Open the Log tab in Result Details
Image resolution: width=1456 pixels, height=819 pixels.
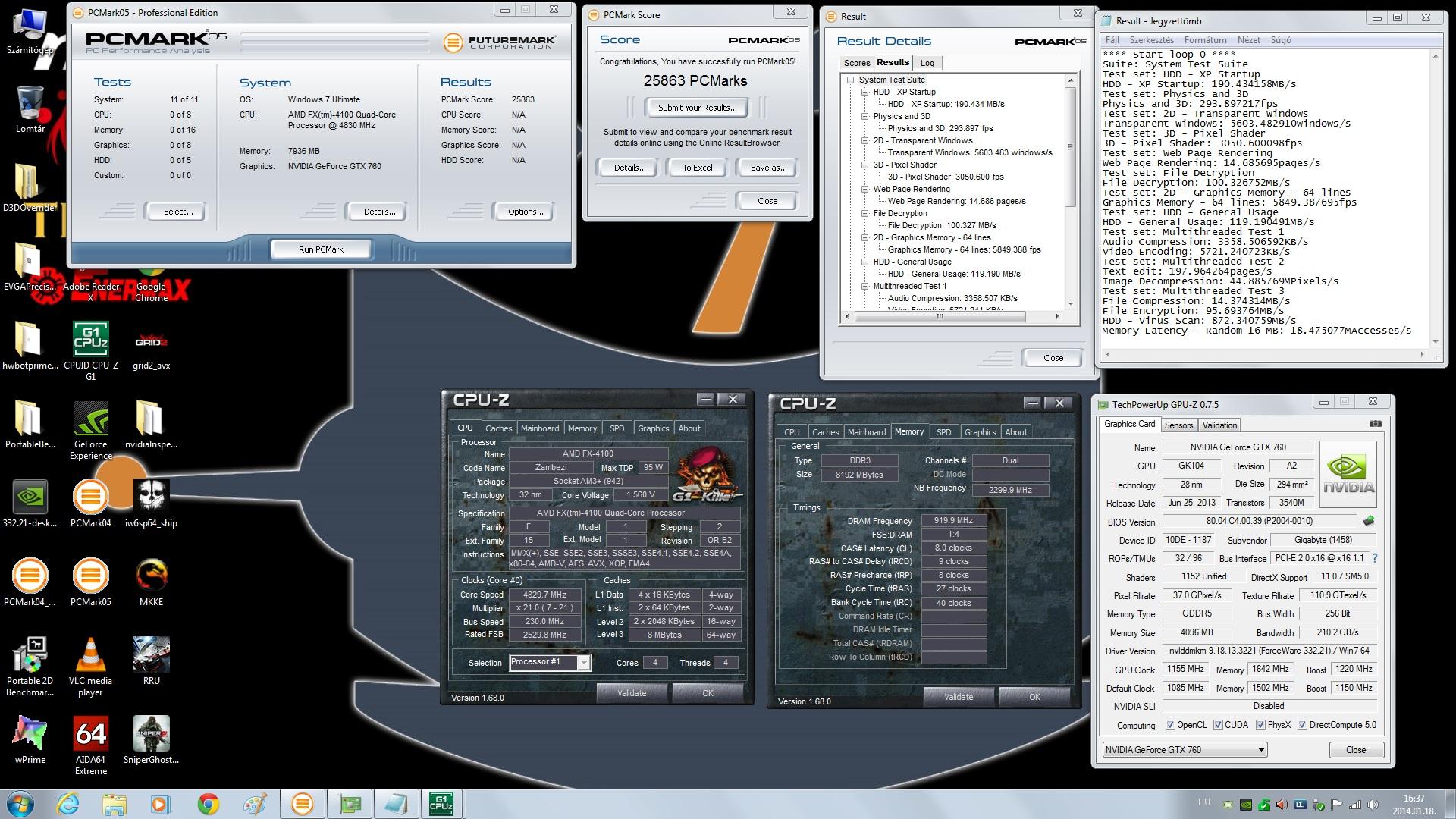[x=927, y=63]
